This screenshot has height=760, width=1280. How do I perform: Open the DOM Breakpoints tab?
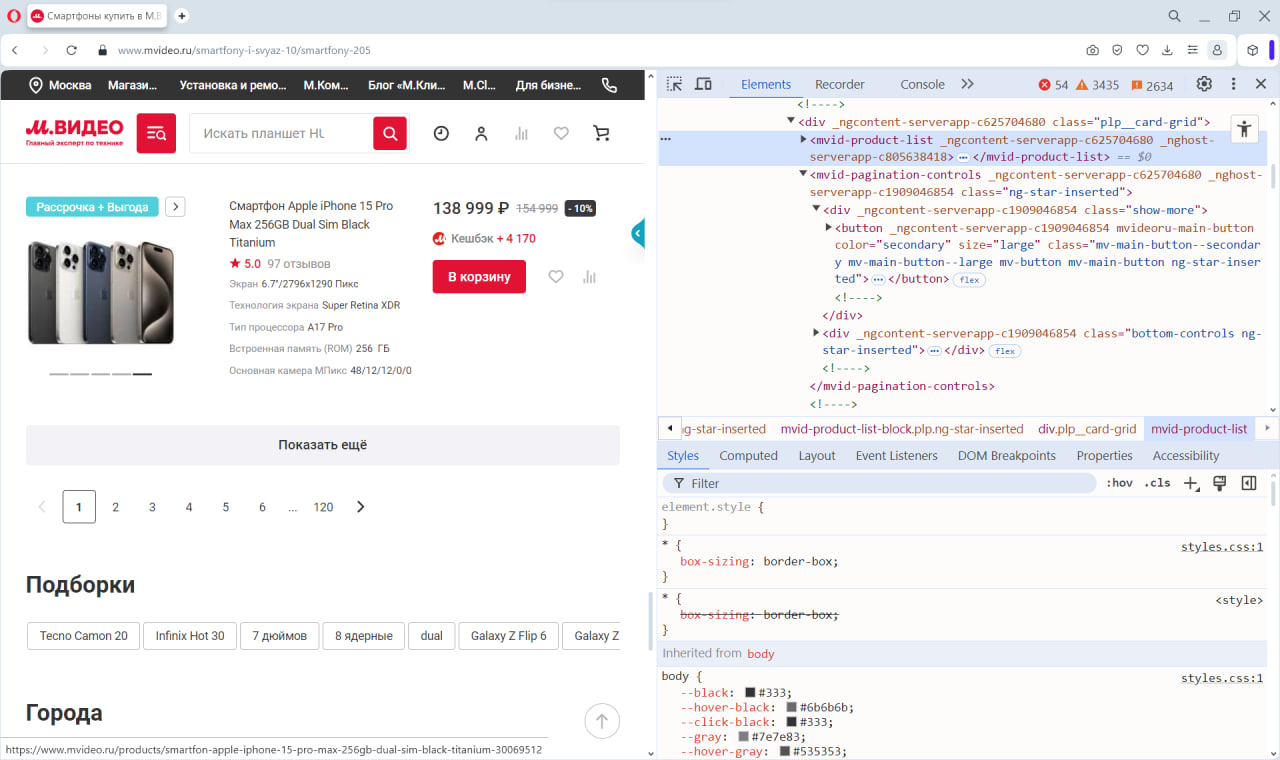pos(1007,455)
